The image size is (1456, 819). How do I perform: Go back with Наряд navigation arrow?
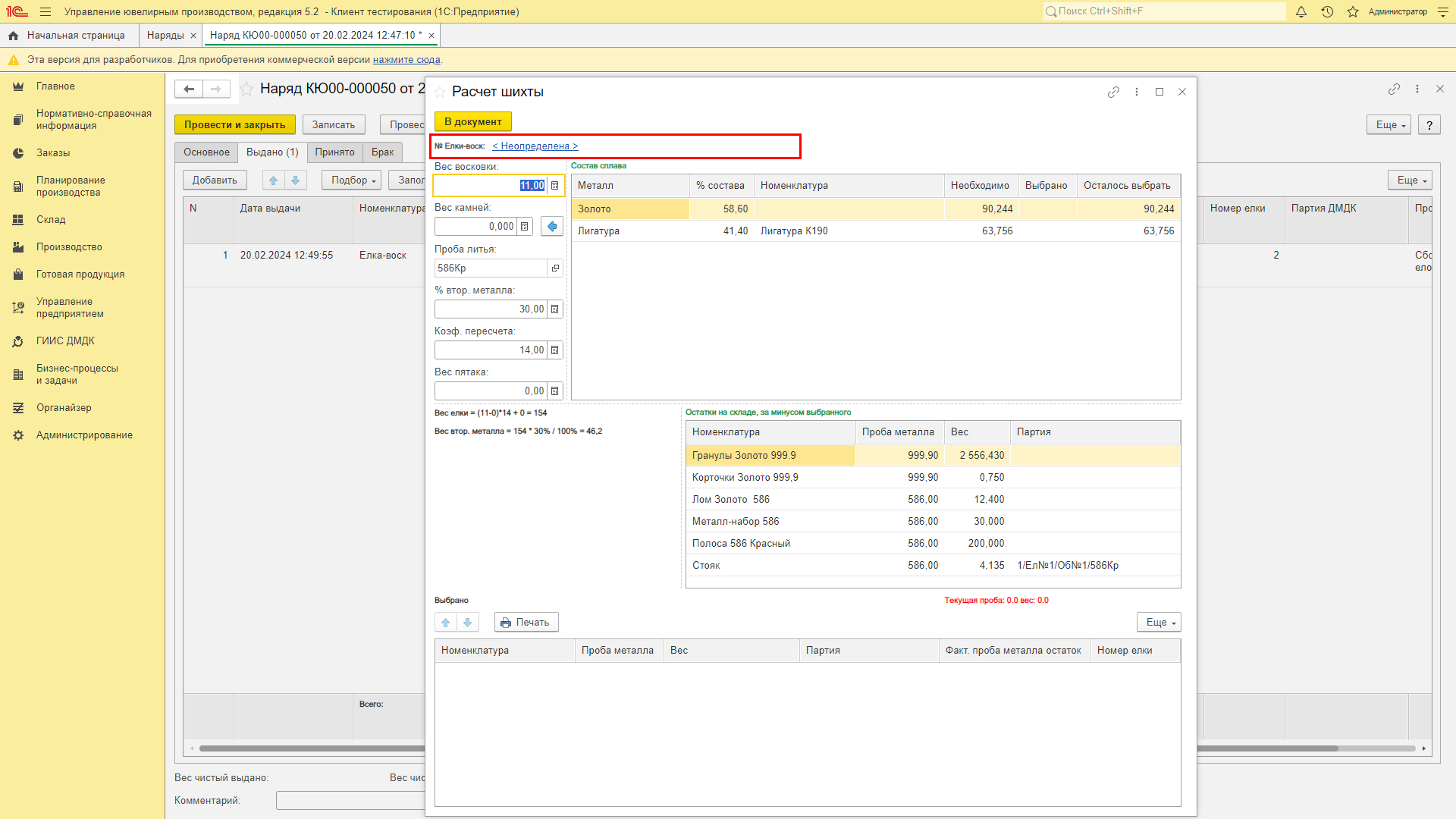(189, 89)
